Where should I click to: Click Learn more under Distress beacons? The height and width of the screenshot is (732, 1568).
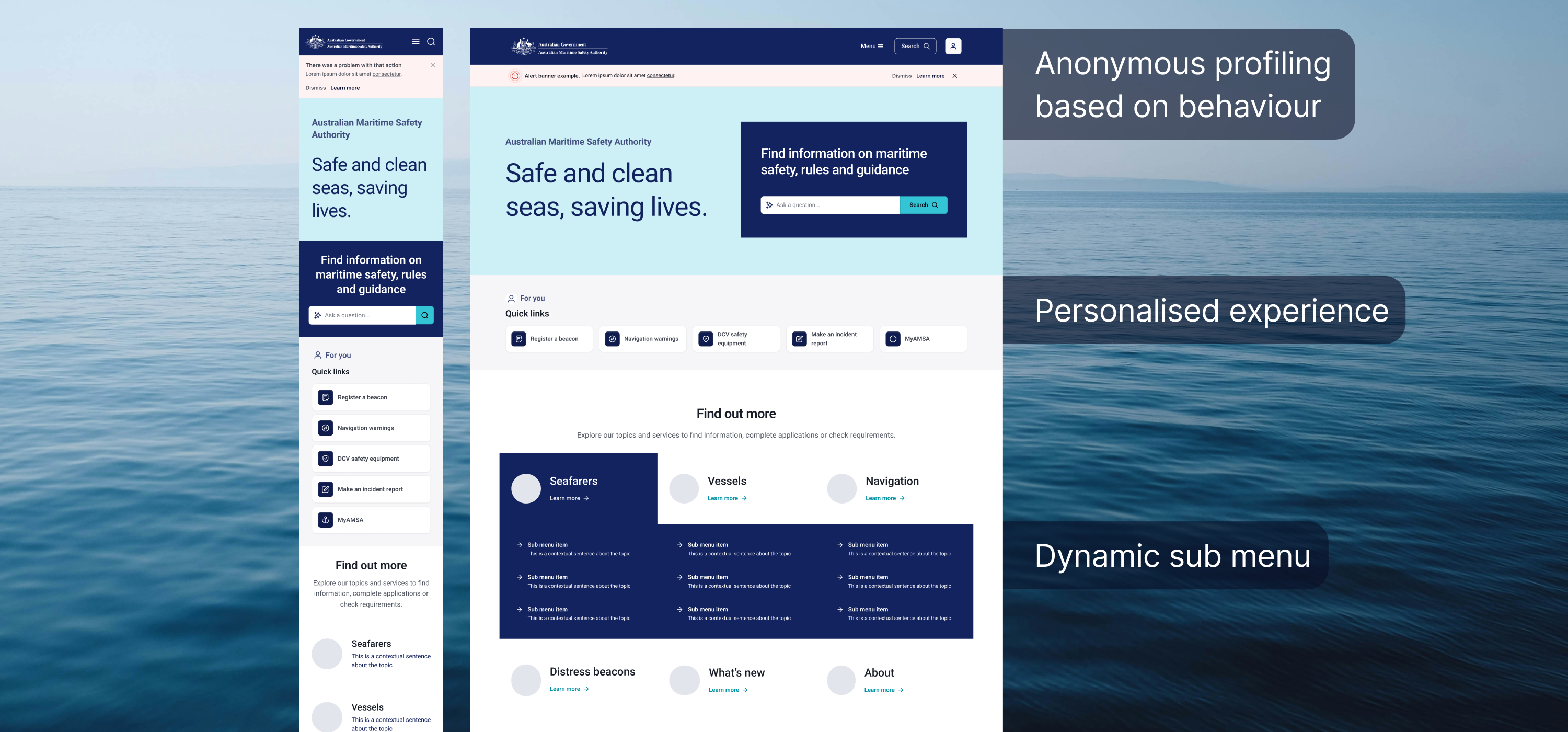(x=569, y=689)
